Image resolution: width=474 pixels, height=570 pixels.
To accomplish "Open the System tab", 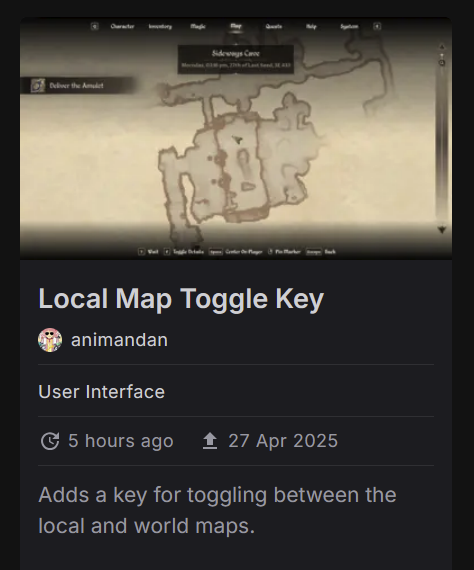I will (x=349, y=26).
